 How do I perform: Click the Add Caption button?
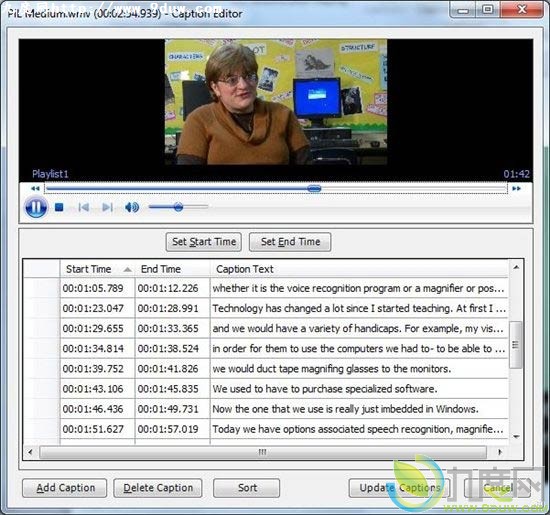point(65,488)
